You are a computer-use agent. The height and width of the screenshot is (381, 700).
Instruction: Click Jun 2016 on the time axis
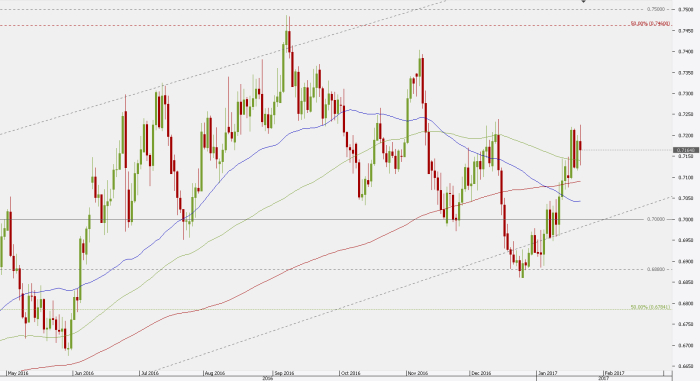83,373
